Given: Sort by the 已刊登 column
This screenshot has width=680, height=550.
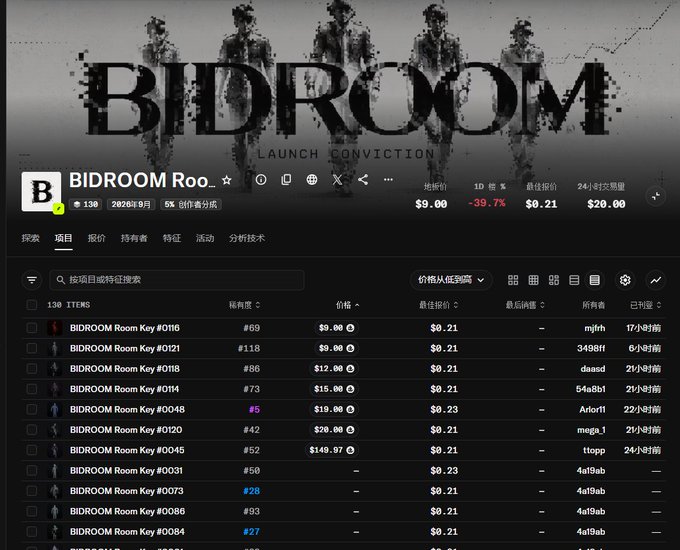Looking at the screenshot, I should tap(646, 305).
